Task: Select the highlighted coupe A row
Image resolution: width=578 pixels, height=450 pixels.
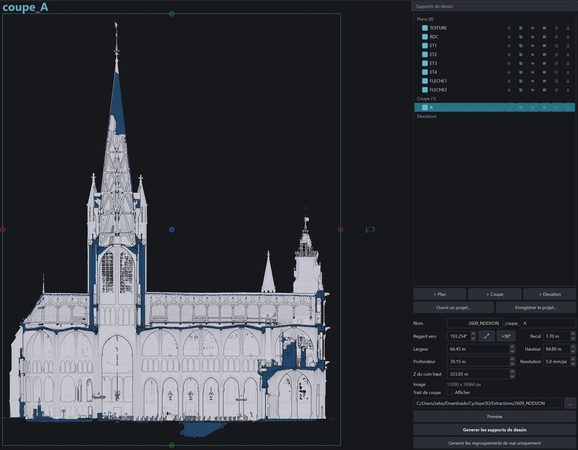Action: point(494,108)
